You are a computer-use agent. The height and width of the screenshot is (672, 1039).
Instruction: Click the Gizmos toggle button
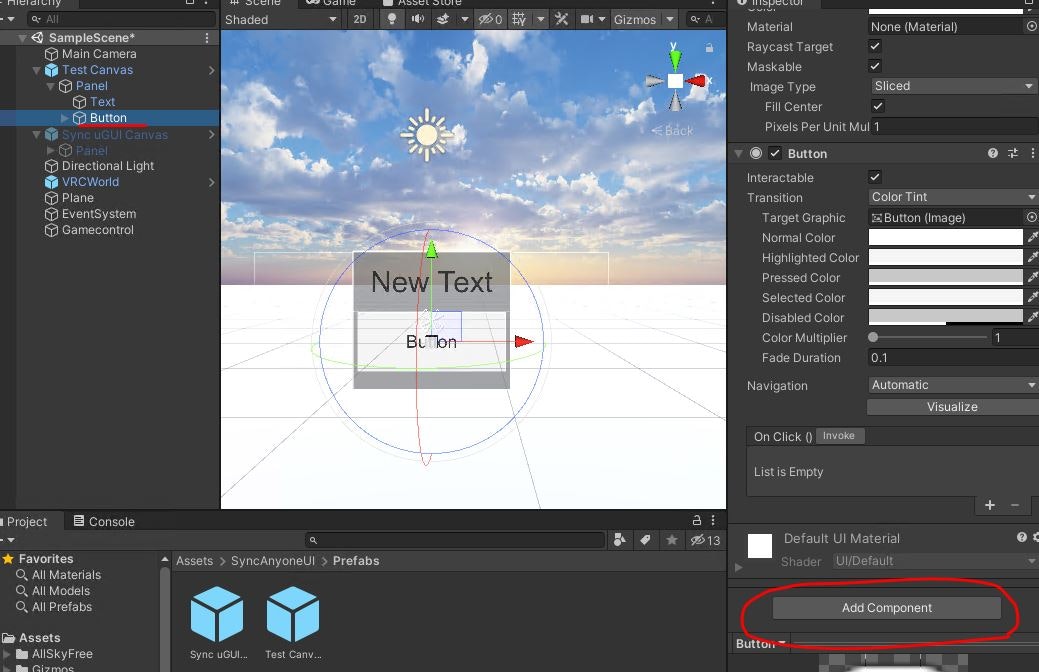(x=635, y=19)
